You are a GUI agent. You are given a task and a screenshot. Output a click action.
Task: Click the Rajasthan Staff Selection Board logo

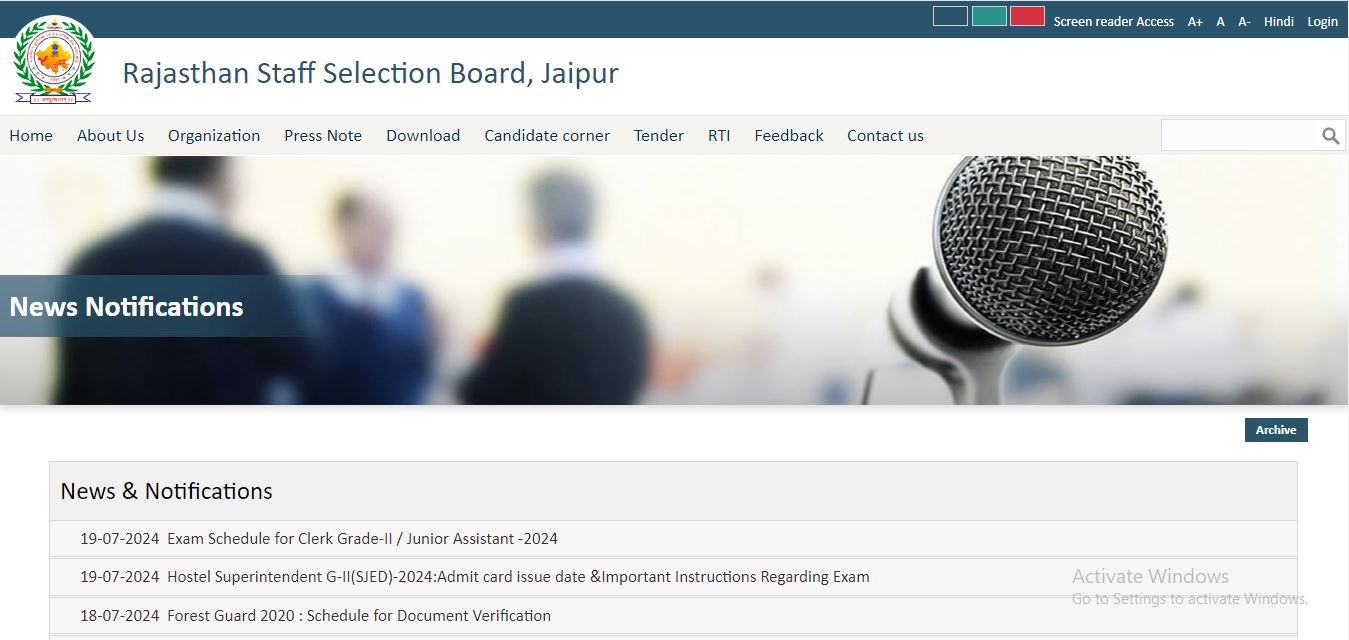click(53, 62)
